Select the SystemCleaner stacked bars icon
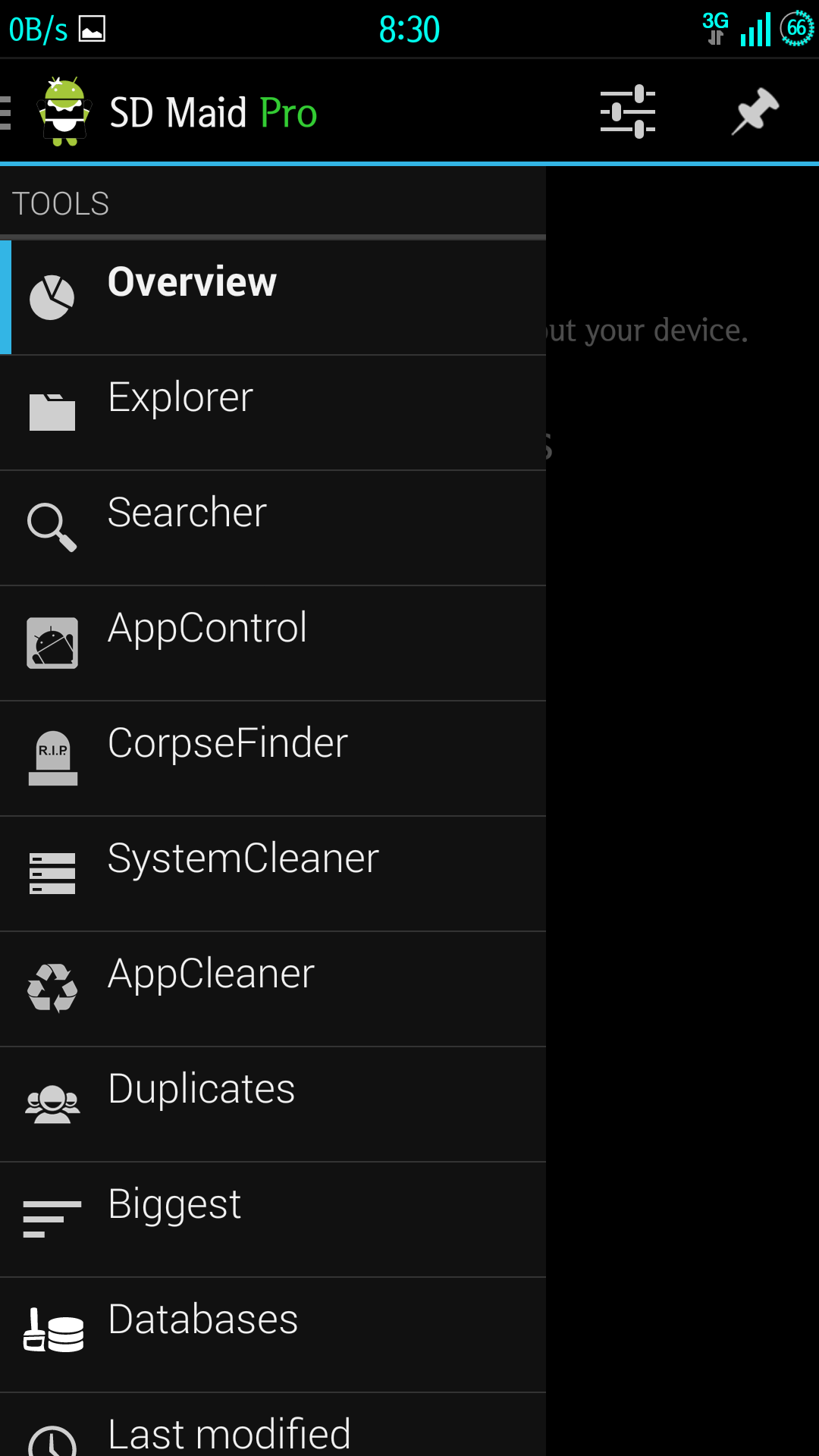 click(x=52, y=874)
